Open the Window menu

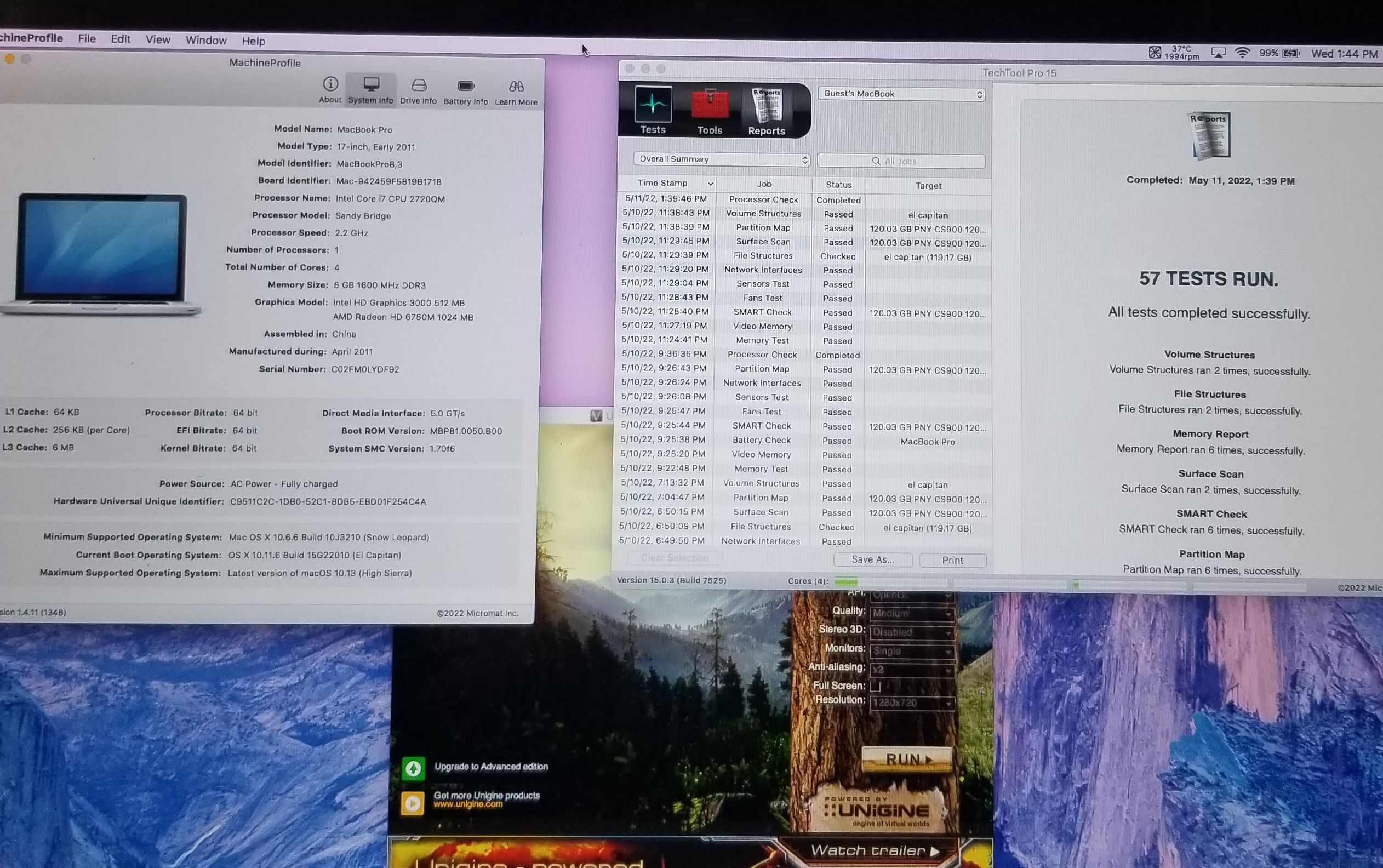click(206, 40)
